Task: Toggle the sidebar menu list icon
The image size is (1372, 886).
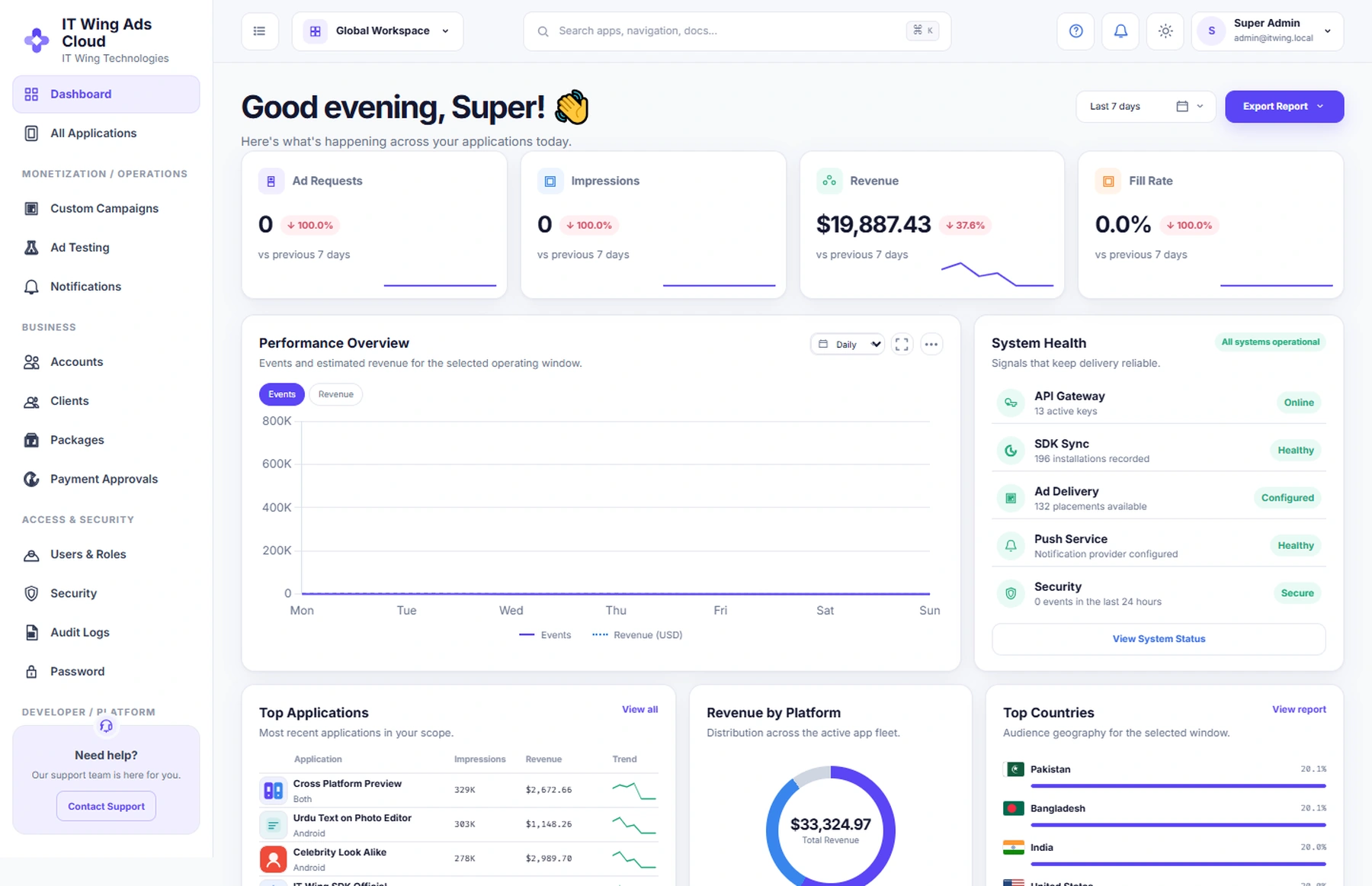Action: tap(260, 31)
